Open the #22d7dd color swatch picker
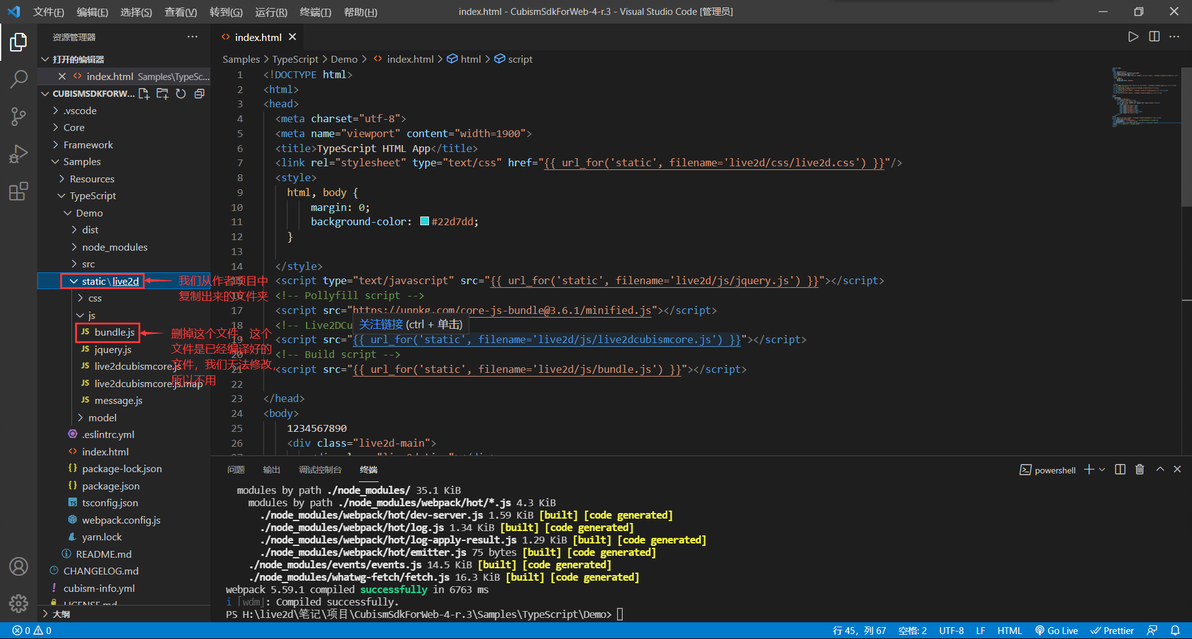Screen dimensions: 1192x639 tap(424, 221)
